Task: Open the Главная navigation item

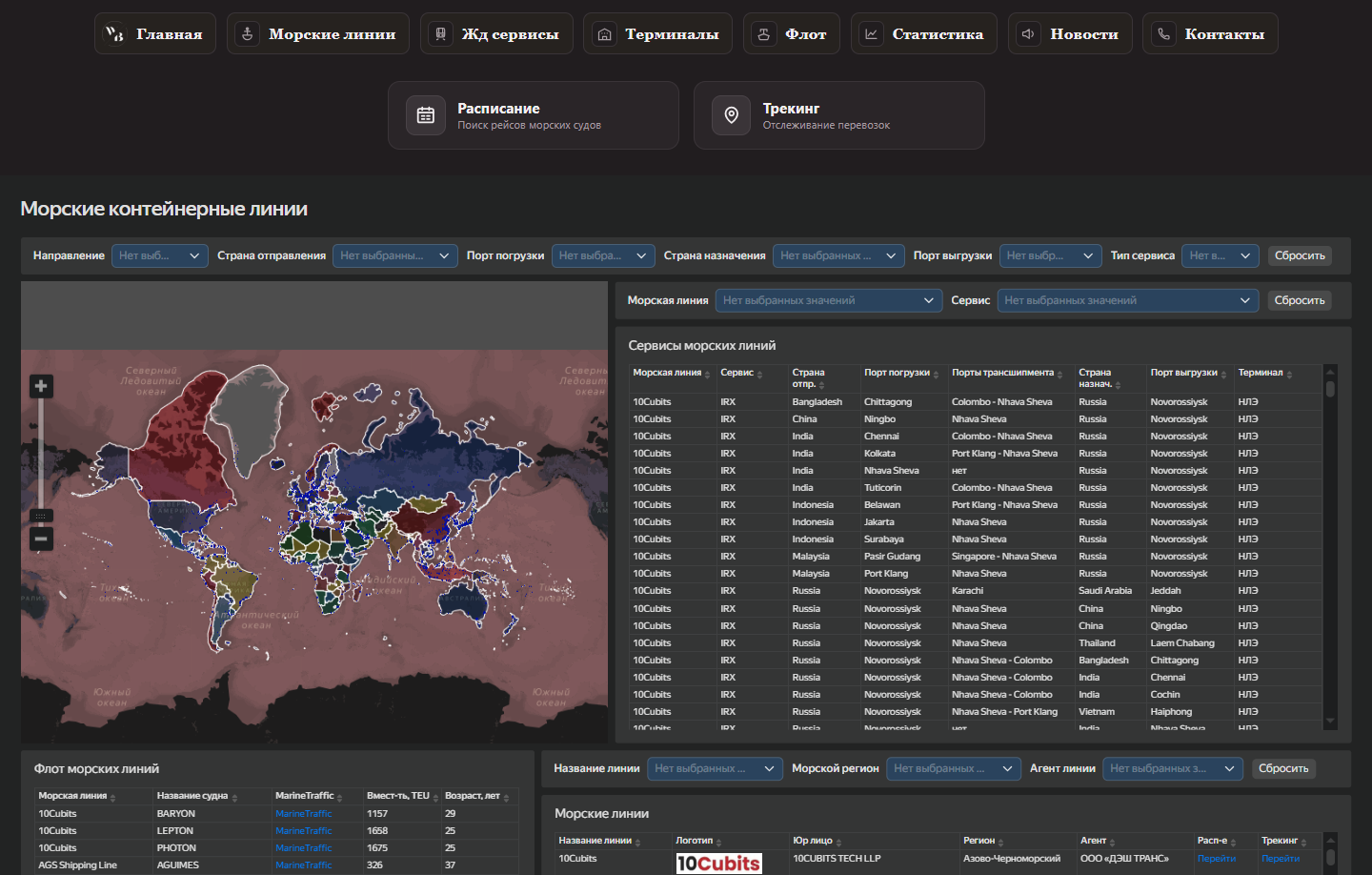Action: [155, 33]
